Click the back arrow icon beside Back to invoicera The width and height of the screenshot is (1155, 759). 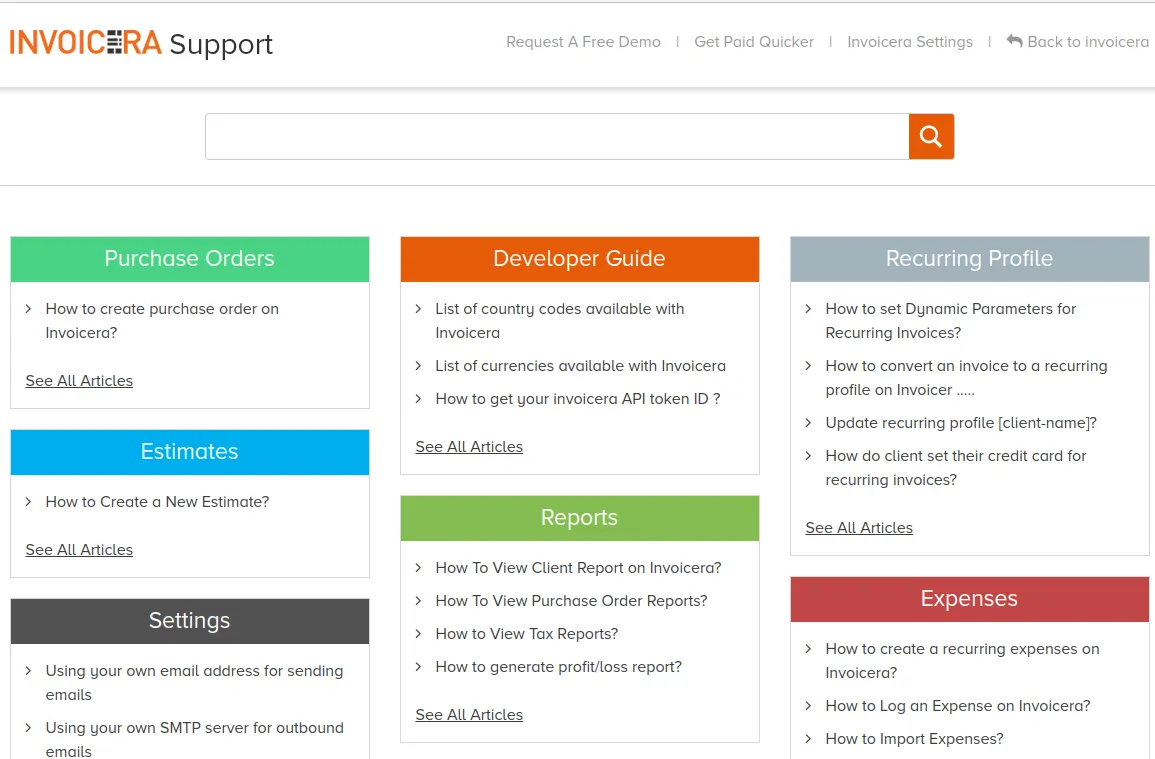tap(1014, 41)
